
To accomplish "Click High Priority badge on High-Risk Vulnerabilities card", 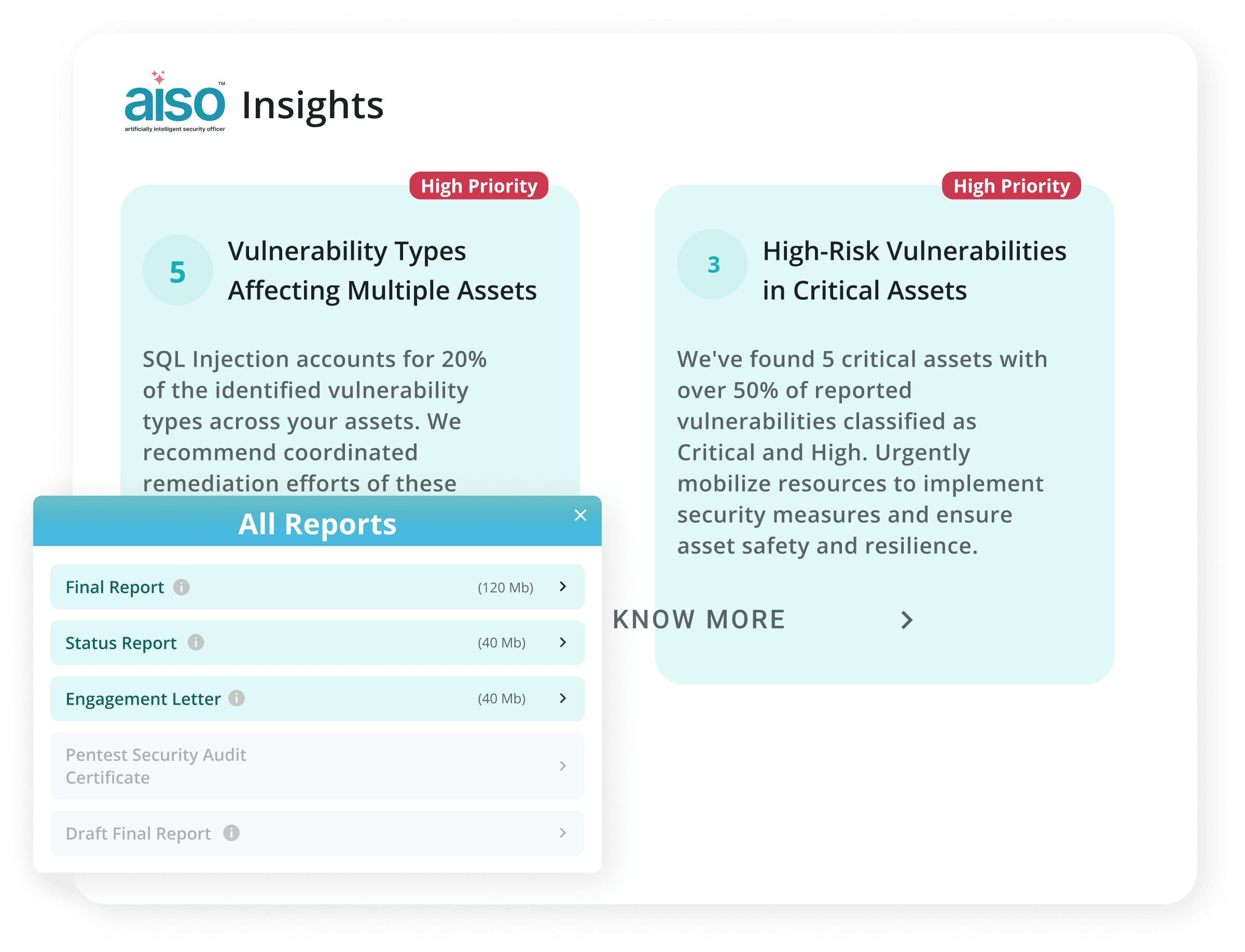I will [x=1011, y=186].
